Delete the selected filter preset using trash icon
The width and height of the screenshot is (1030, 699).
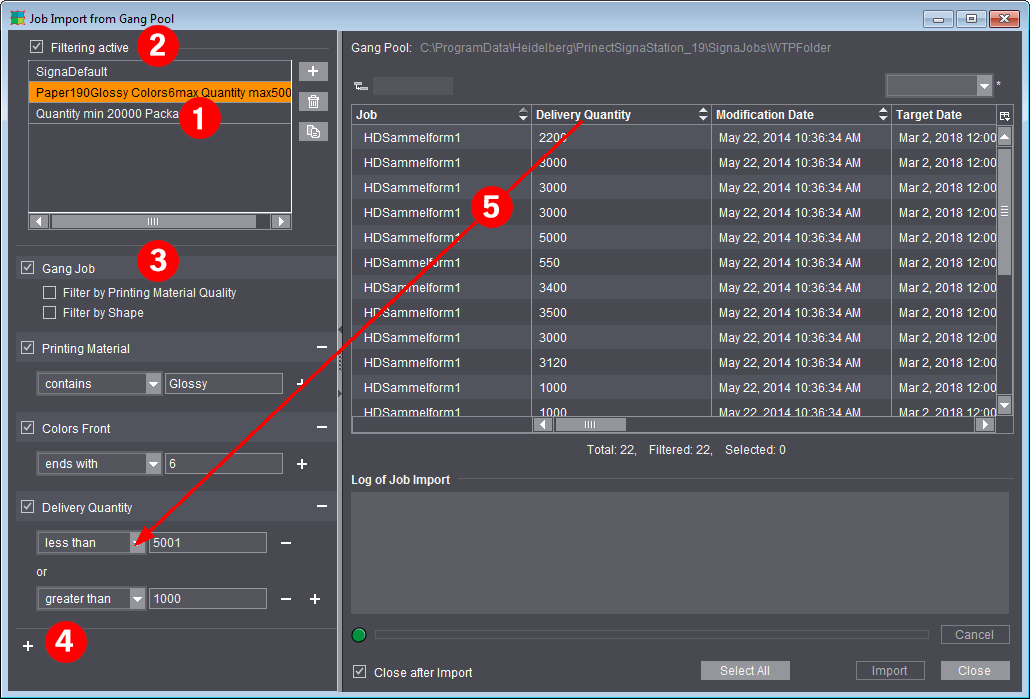313,101
